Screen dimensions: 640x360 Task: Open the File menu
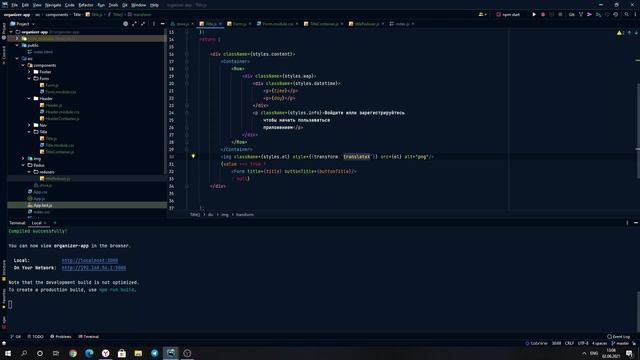pyautogui.click(x=15, y=5)
